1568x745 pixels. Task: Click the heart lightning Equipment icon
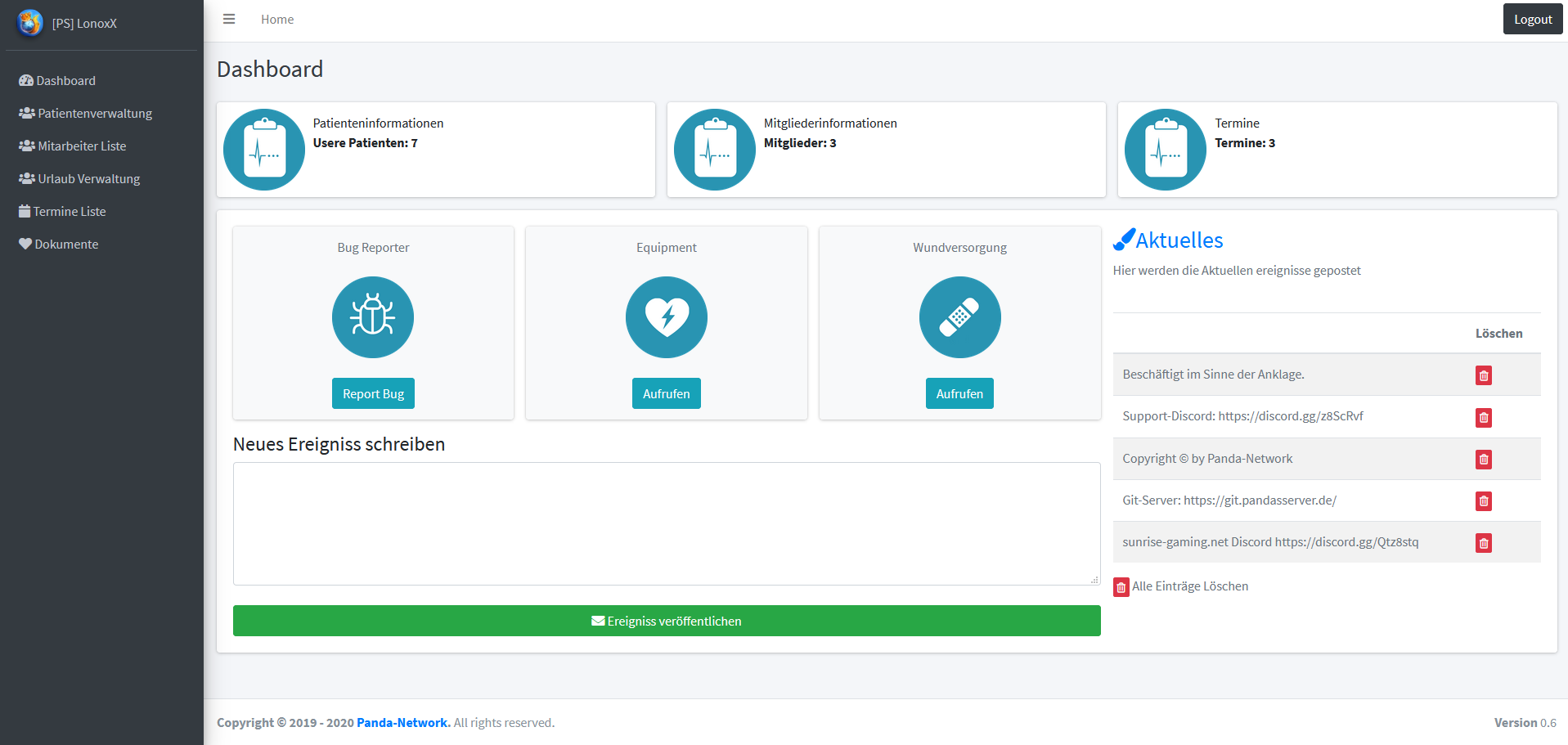tap(666, 317)
